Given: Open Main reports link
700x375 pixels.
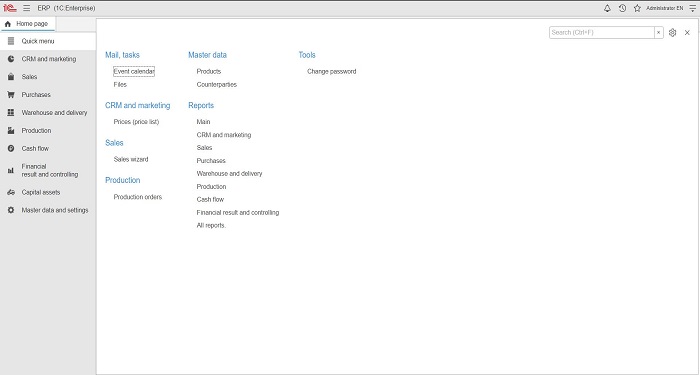Looking at the screenshot, I should [x=203, y=122].
